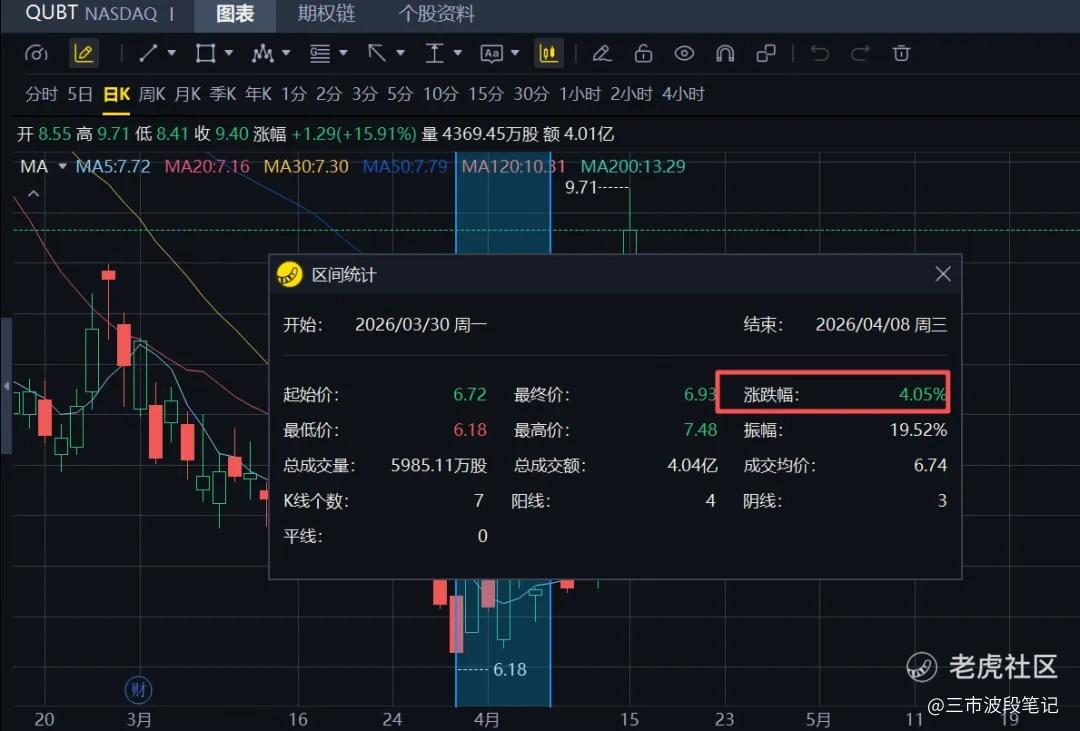Select the 4小时 timeframe
This screenshot has height=731, width=1080.
[x=683, y=94]
